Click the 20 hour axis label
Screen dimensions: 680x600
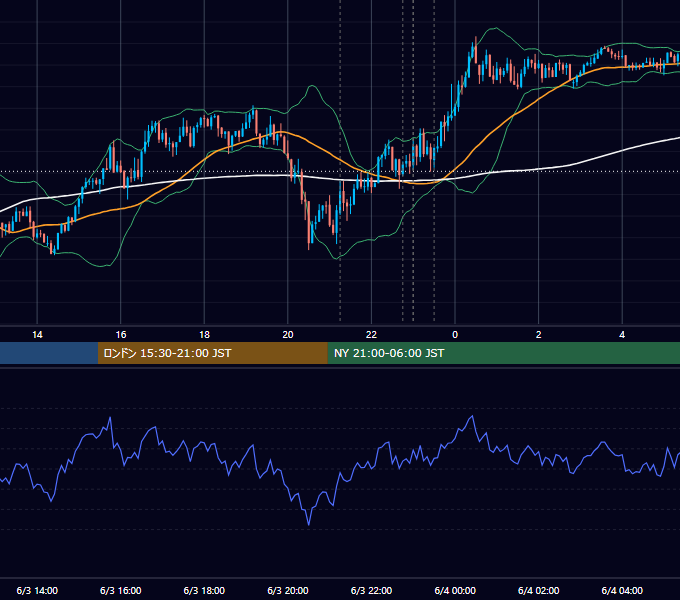pos(288,335)
